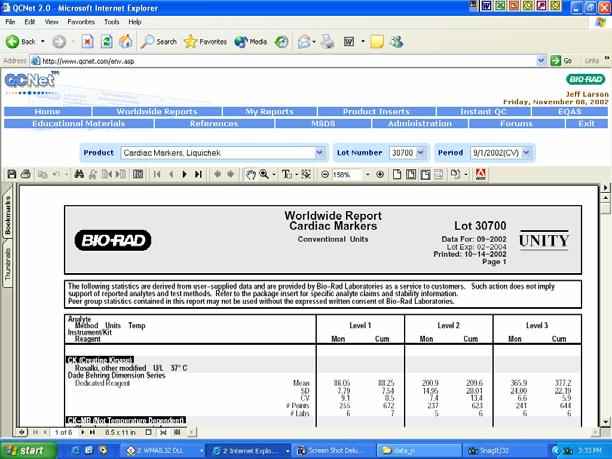612x459 pixels.
Task: Switch to the Thumbnails side tab
Action: tap(7, 264)
